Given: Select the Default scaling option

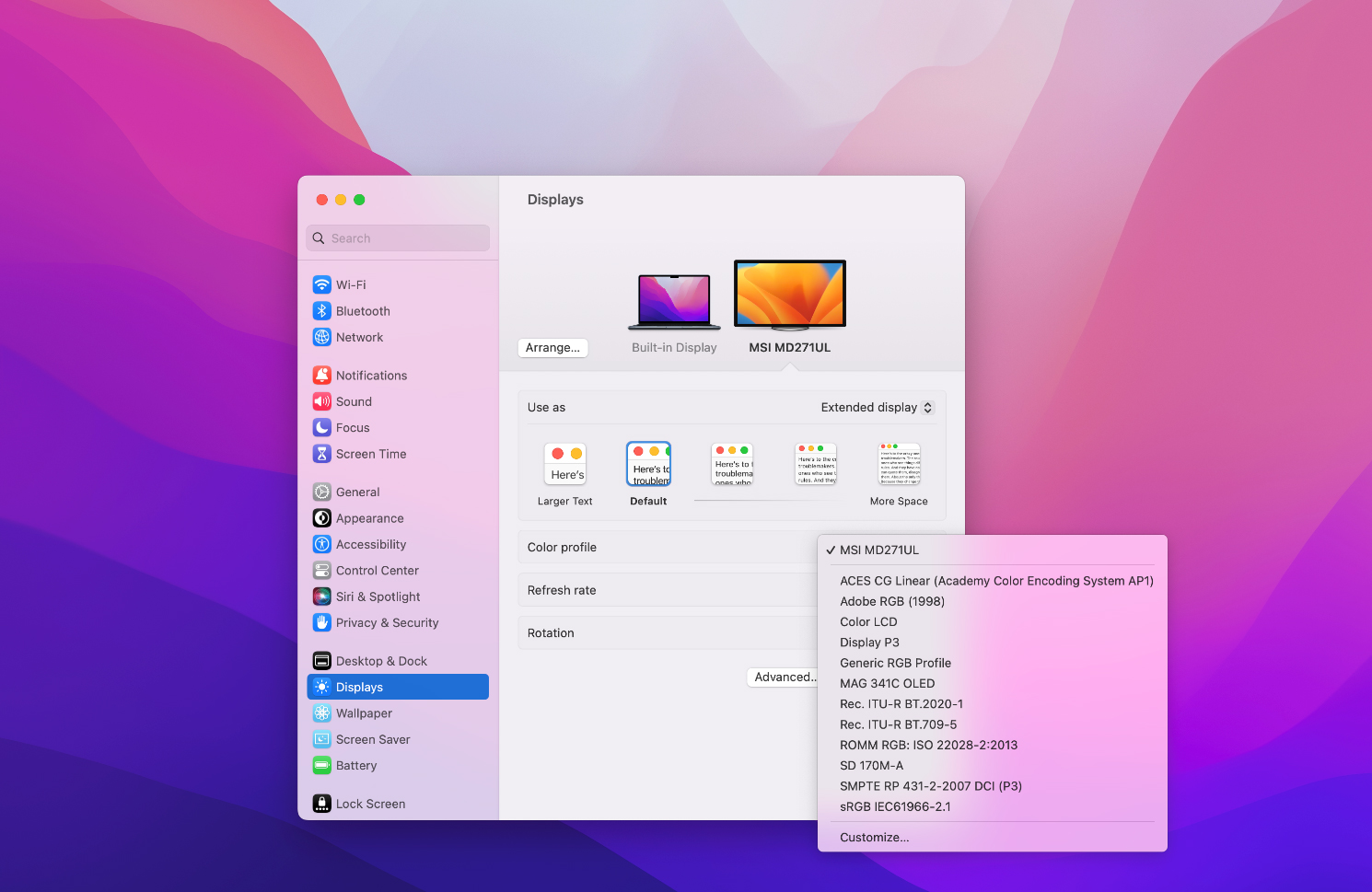Looking at the screenshot, I should tap(648, 464).
